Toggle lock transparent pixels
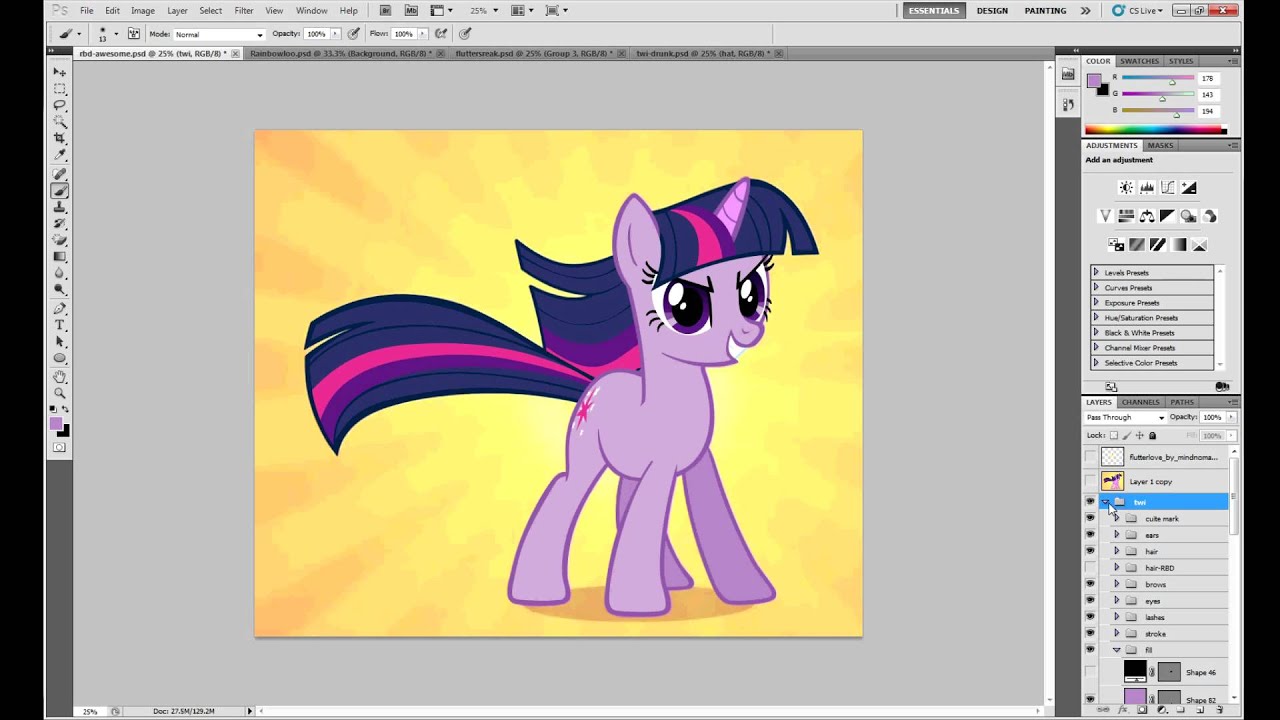This screenshot has width=1280, height=720. coord(1113,436)
